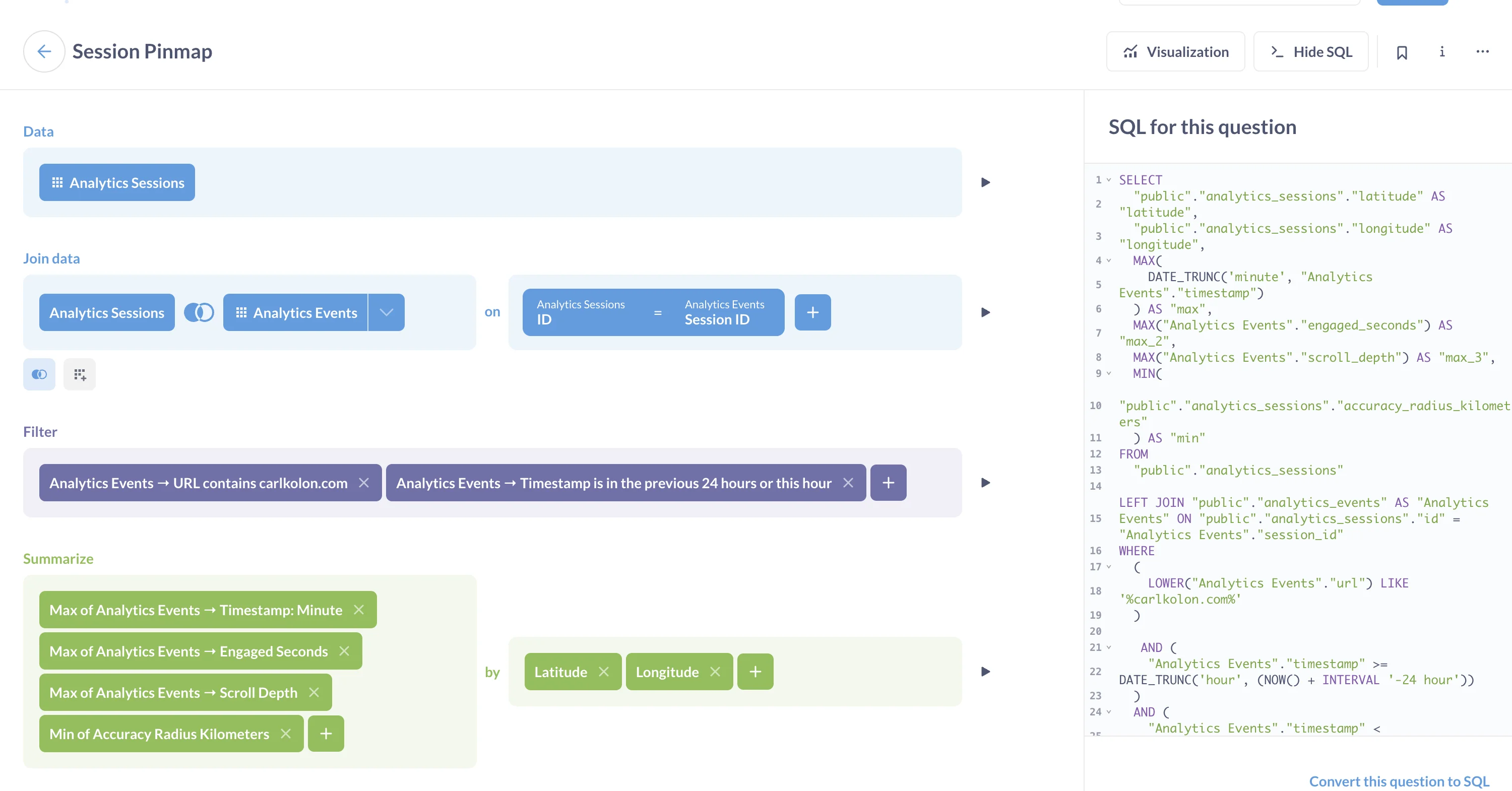The width and height of the screenshot is (1512, 791).
Task: Open the pick-columns icon below the join
Action: point(79,374)
